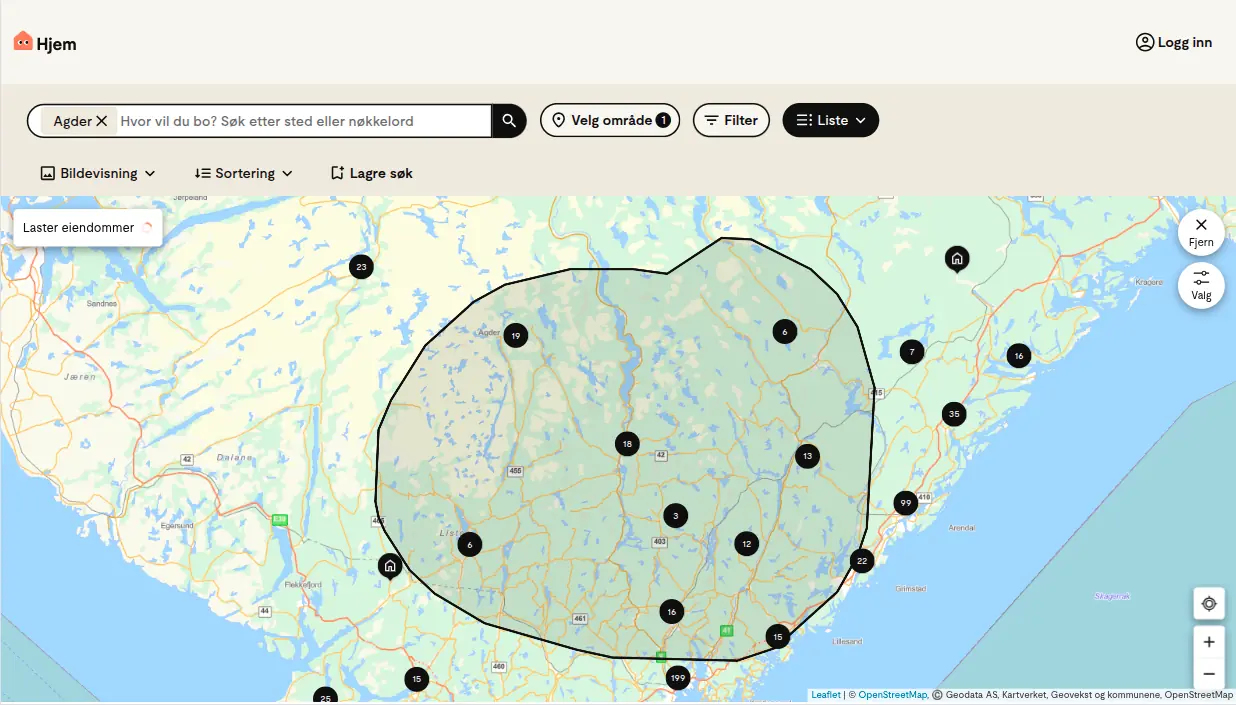Click the Lagre søk option
This screenshot has width=1236, height=705.
(371, 172)
